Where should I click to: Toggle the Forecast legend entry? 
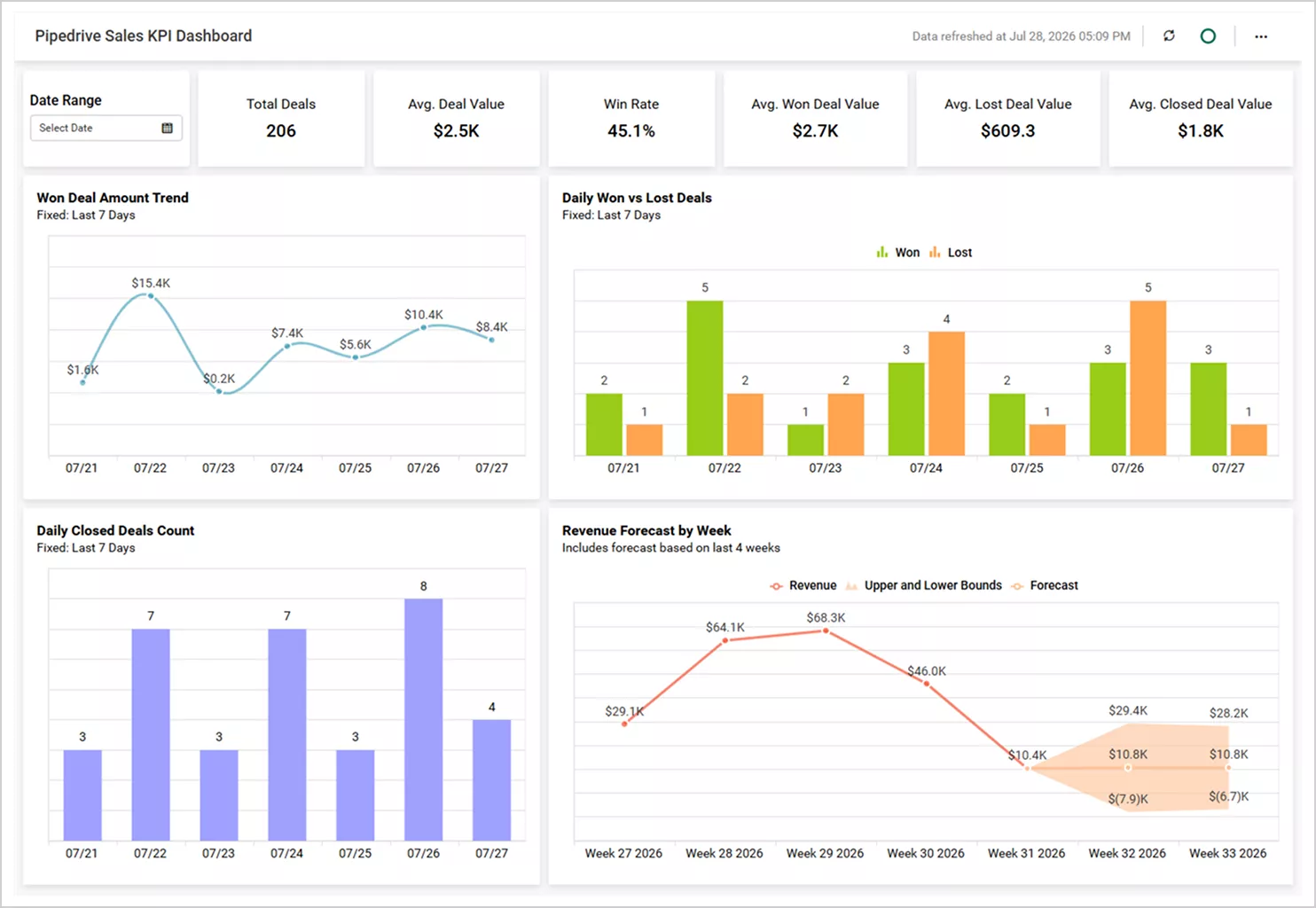[1045, 585]
